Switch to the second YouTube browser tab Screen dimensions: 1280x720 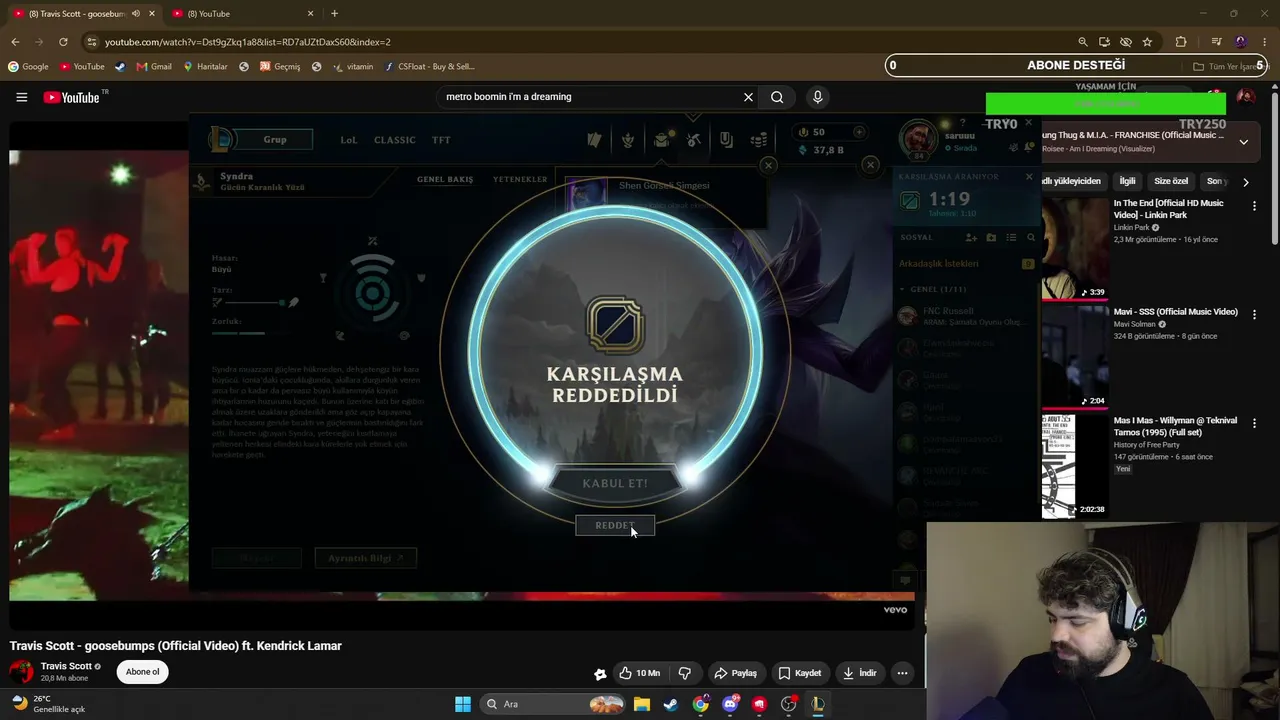click(x=243, y=14)
